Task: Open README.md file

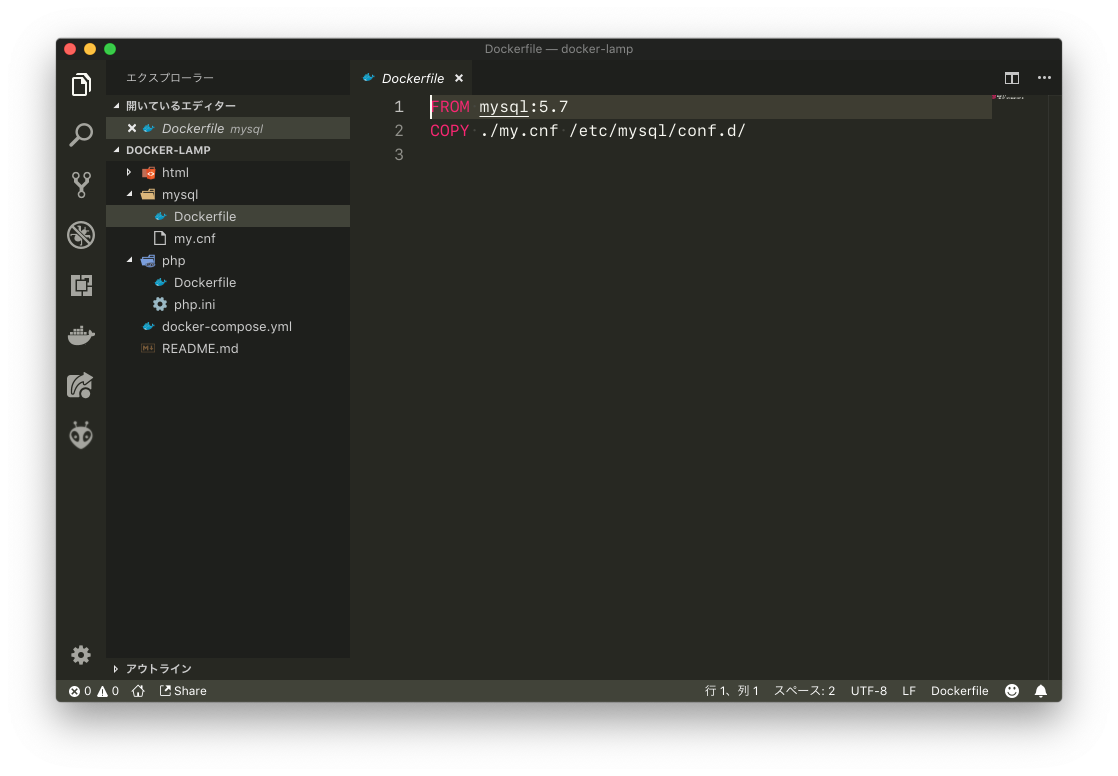Action: (x=228, y=349)
